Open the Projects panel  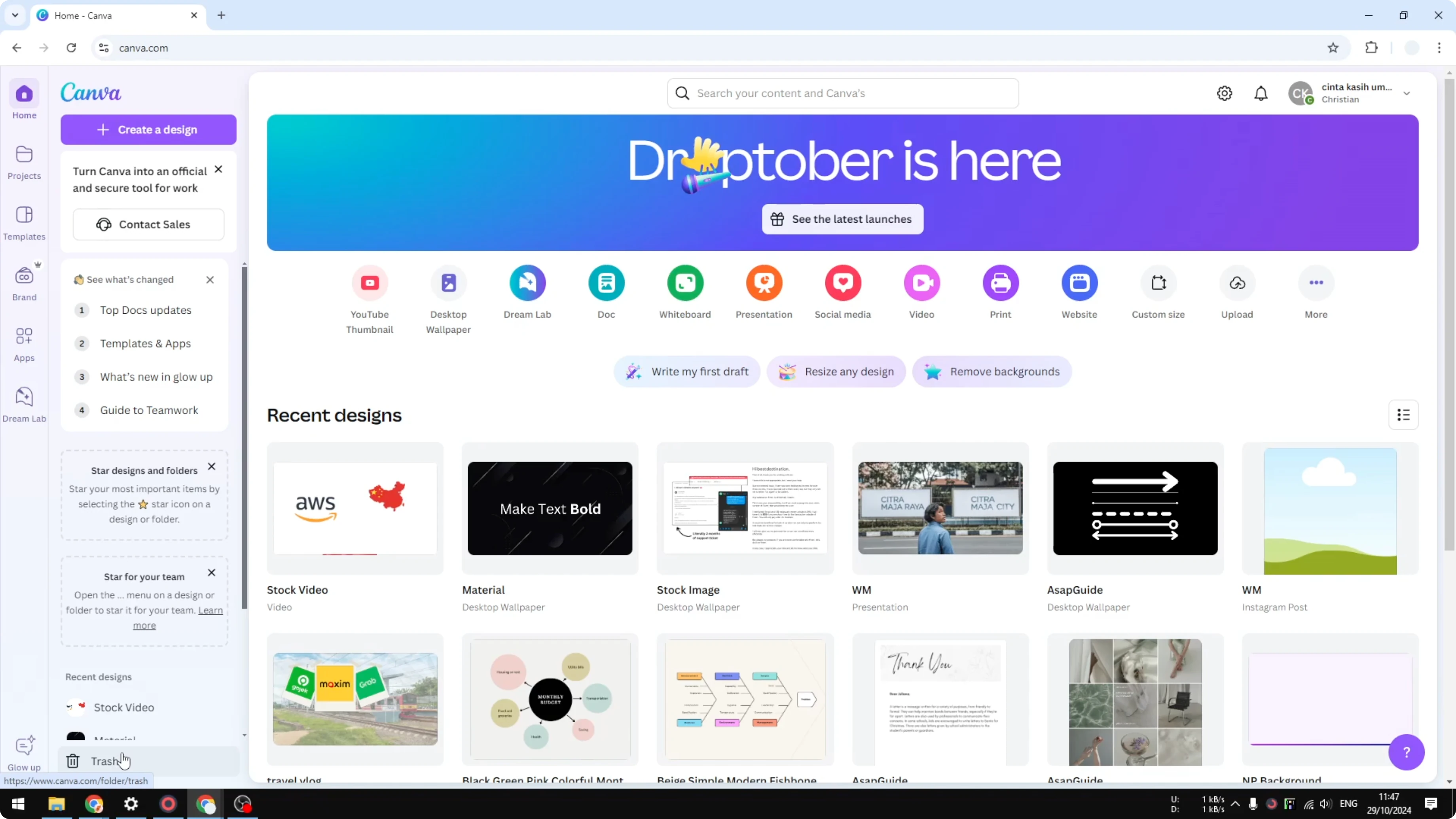[24, 162]
